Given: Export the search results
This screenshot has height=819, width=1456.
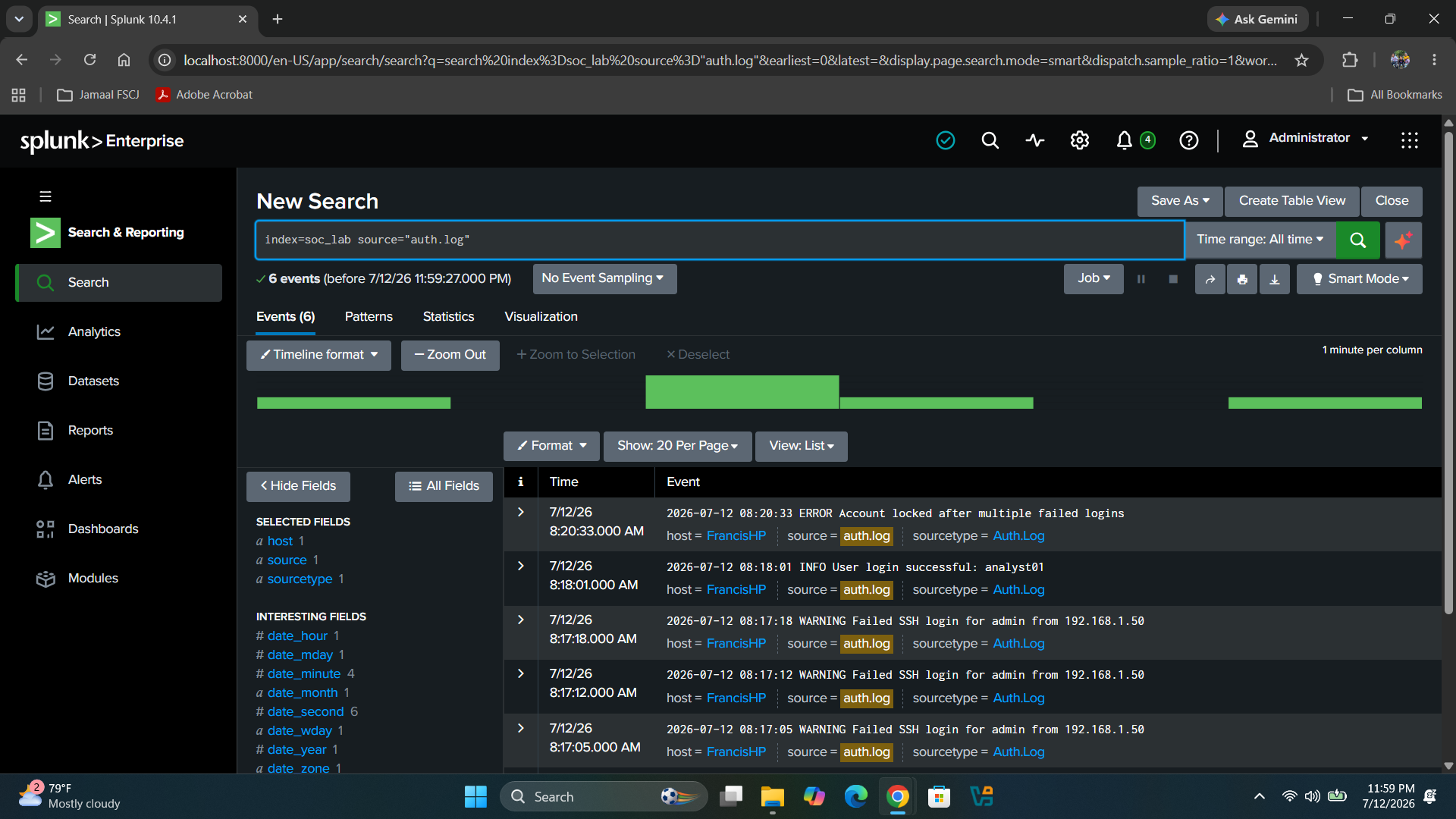Looking at the screenshot, I should pos(1275,279).
